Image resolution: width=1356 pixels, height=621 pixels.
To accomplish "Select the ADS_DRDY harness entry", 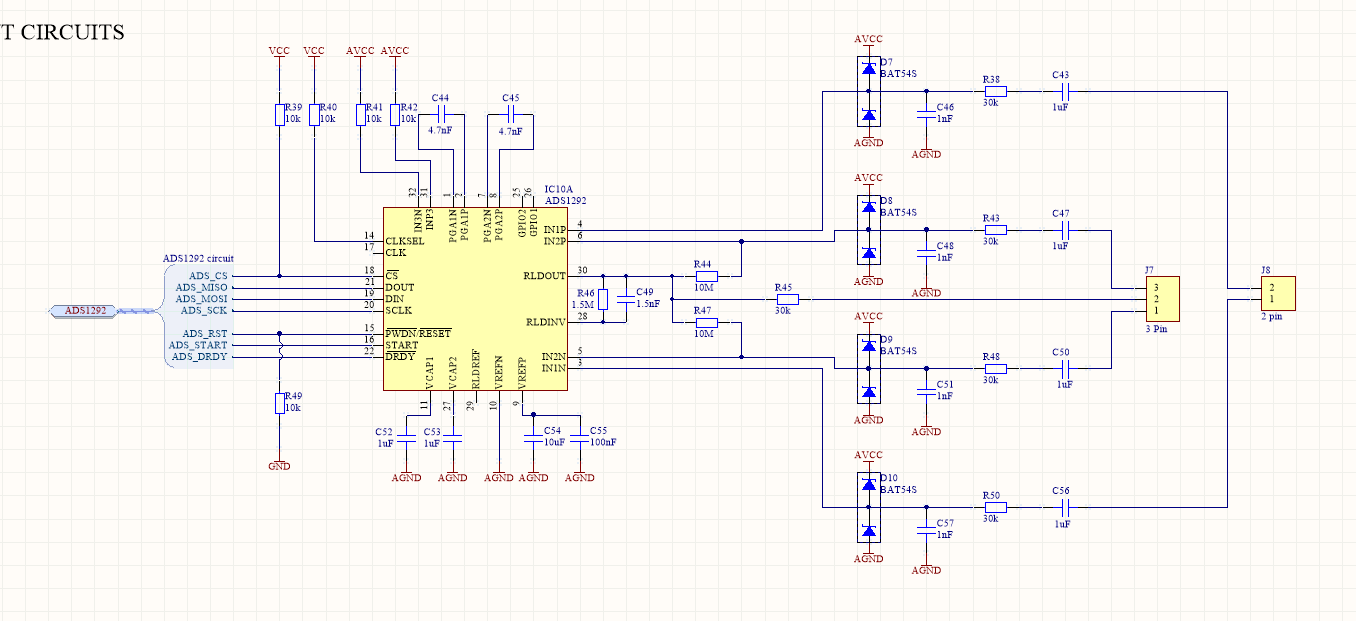I will click(201, 357).
